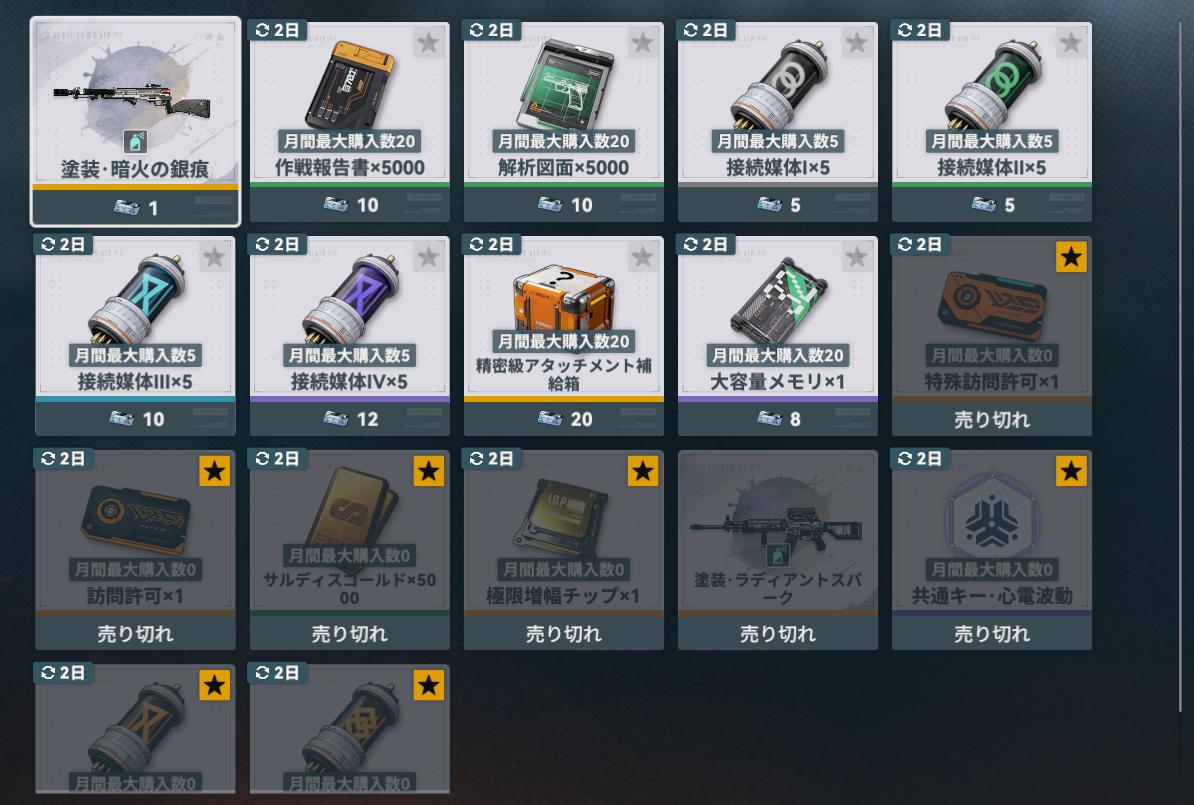Click the purple 接続媒体IV×5 canister icon
This screenshot has width=1194, height=805.
coord(350,299)
